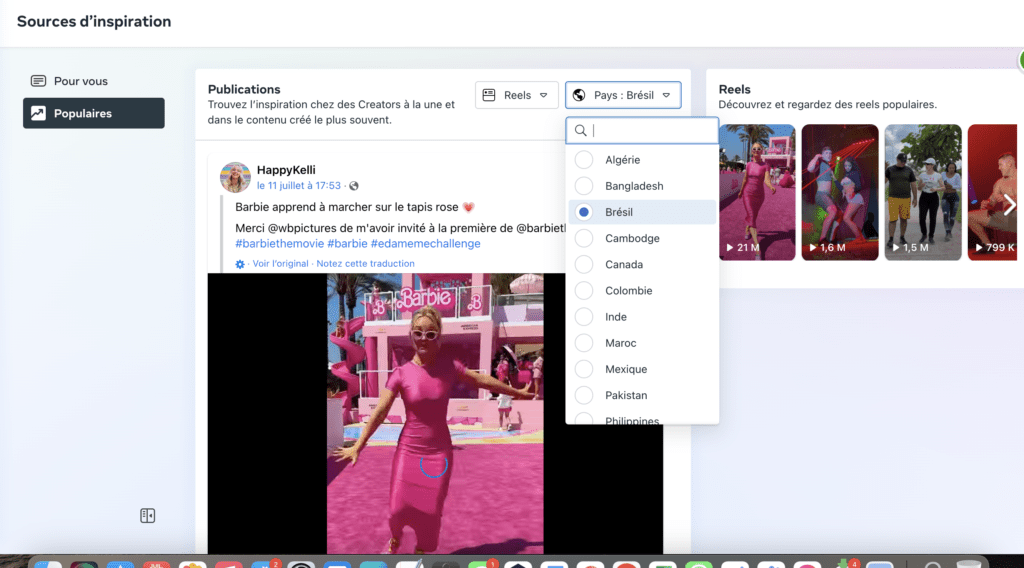Switch to the Pour vous tab

[x=80, y=81]
